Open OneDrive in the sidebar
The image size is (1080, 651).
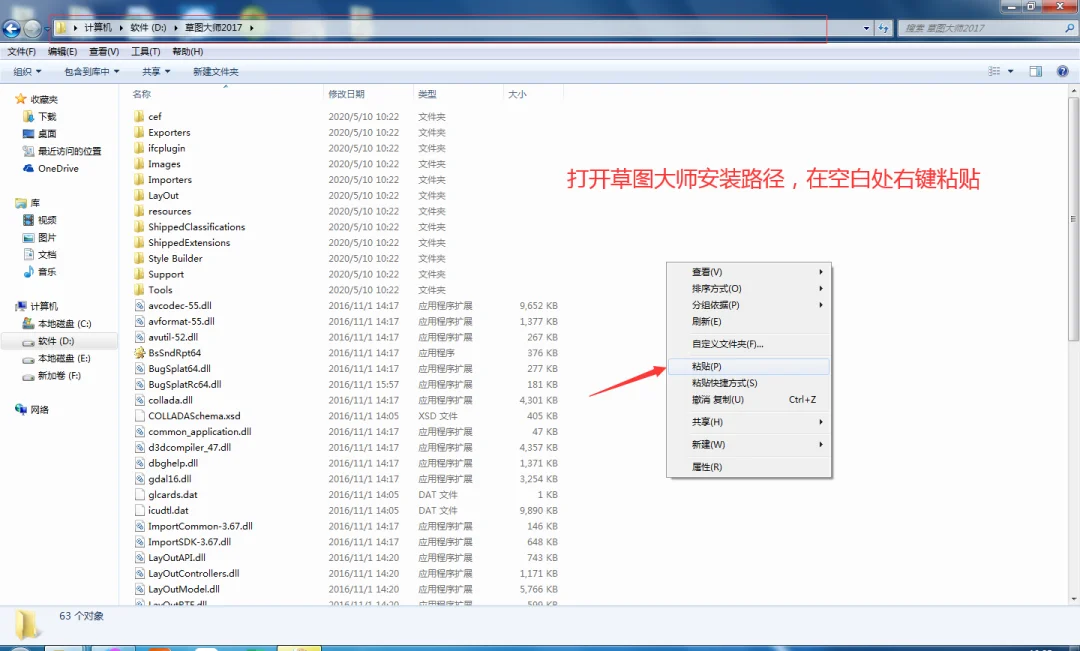click(51, 168)
